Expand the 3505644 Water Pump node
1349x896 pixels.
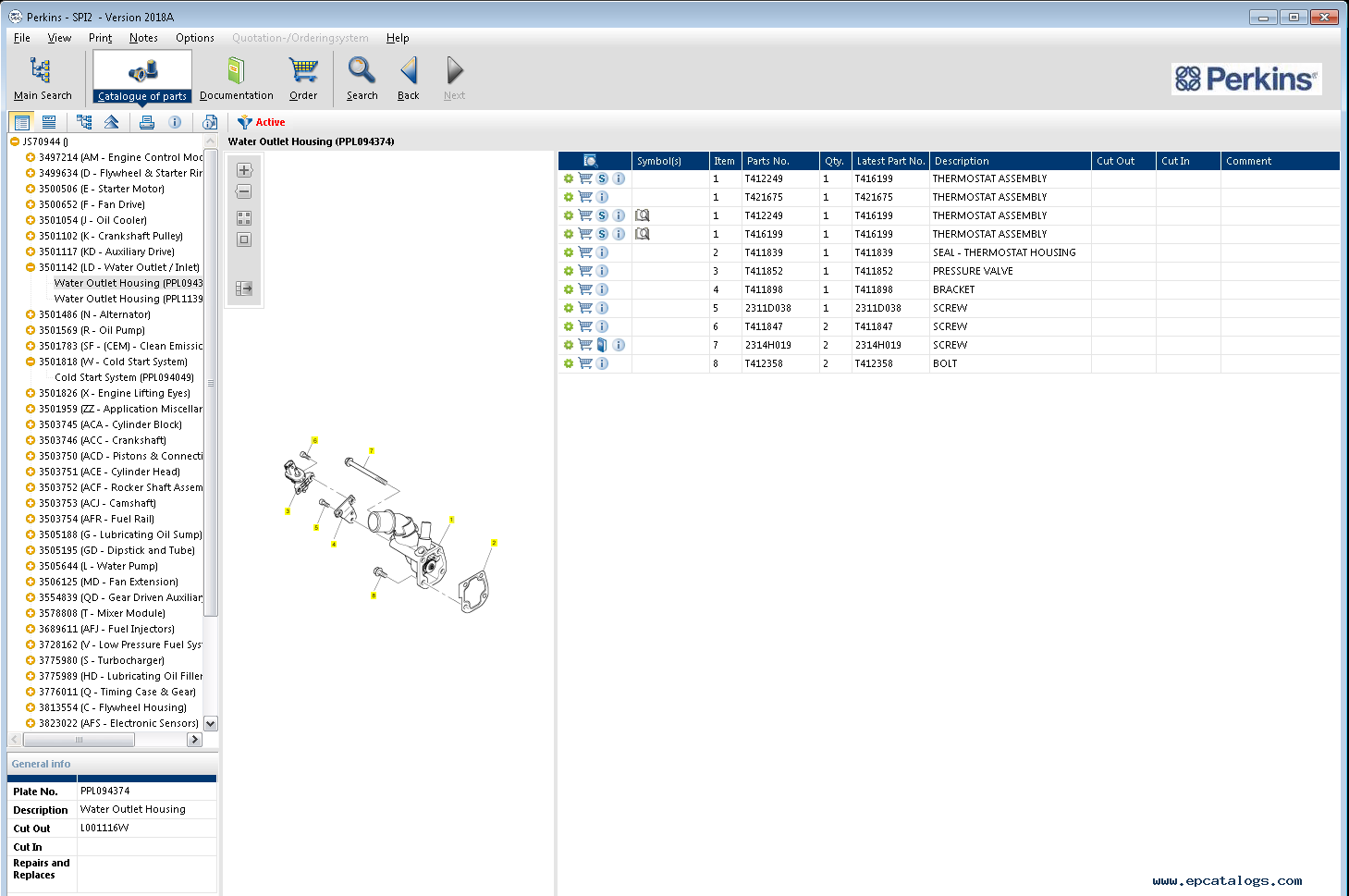click(31, 566)
